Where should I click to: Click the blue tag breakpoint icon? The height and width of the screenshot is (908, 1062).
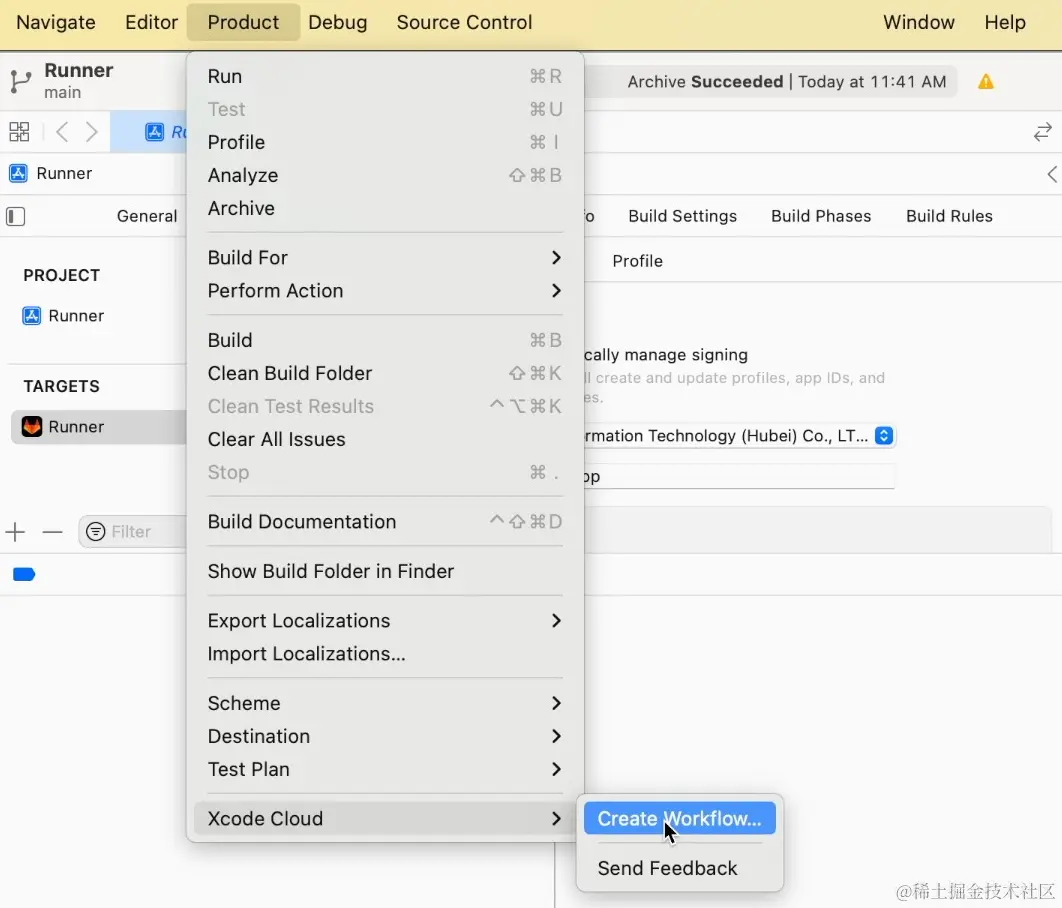(24, 575)
